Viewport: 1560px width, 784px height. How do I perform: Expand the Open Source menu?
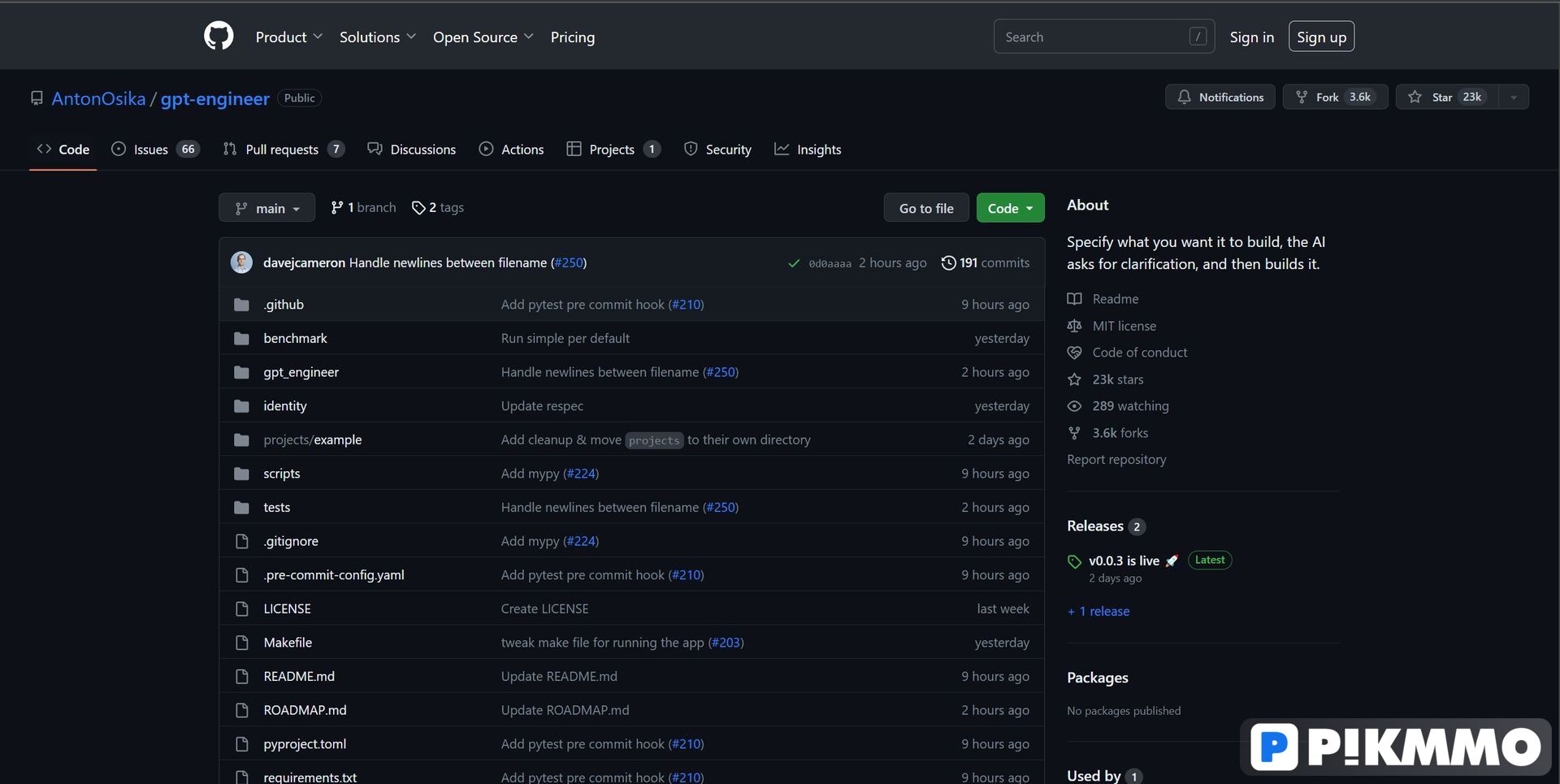483,37
